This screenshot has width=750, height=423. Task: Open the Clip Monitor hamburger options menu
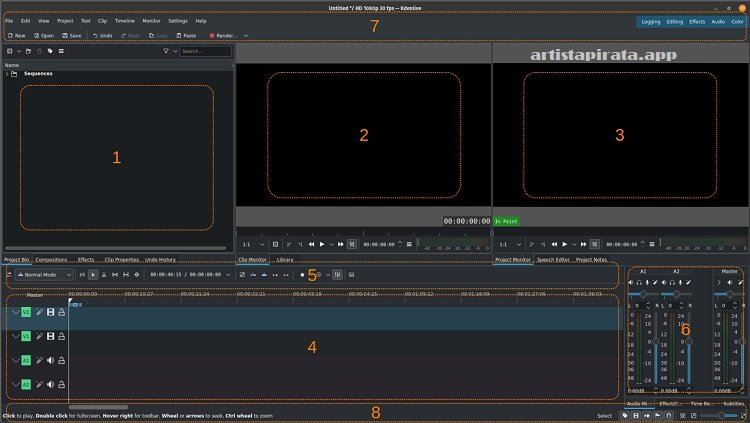click(409, 244)
